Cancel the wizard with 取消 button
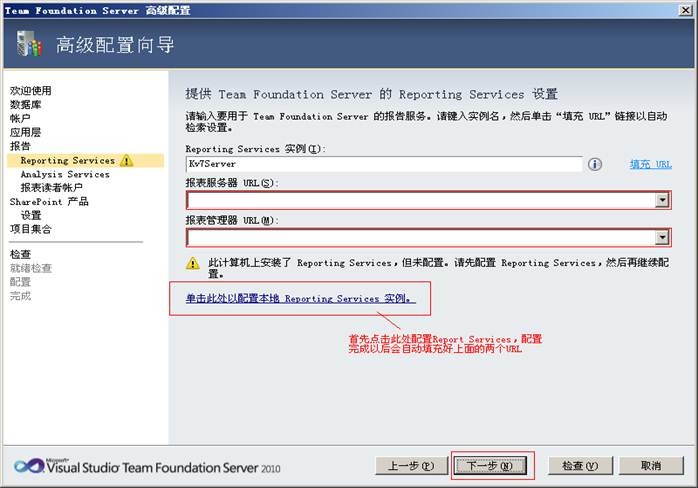 pyautogui.click(x=651, y=466)
